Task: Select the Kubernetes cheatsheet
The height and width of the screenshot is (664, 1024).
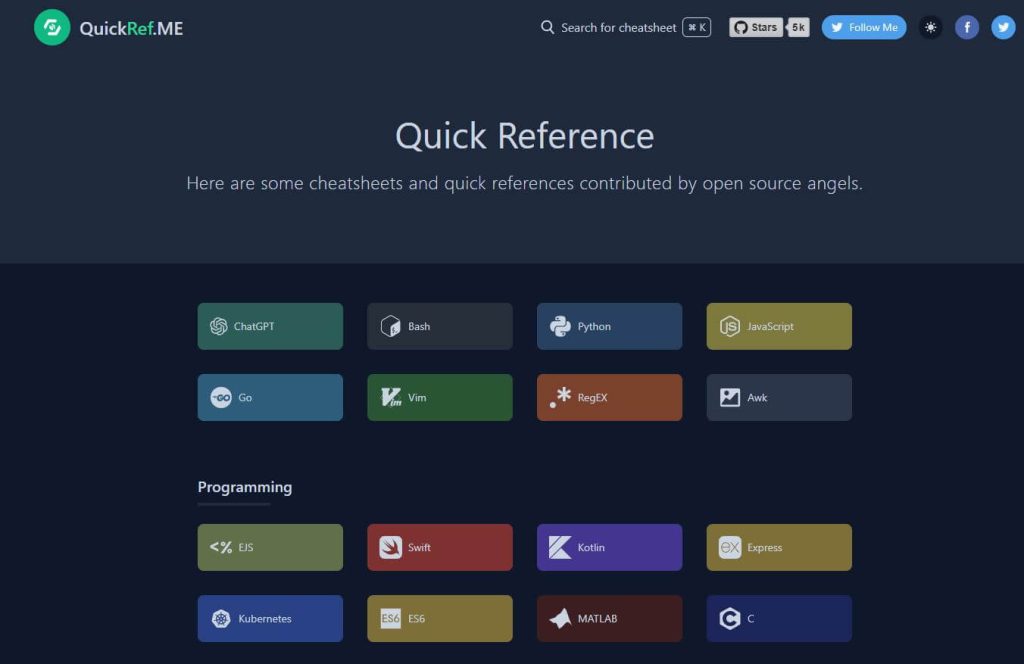Action: pyautogui.click(x=269, y=618)
